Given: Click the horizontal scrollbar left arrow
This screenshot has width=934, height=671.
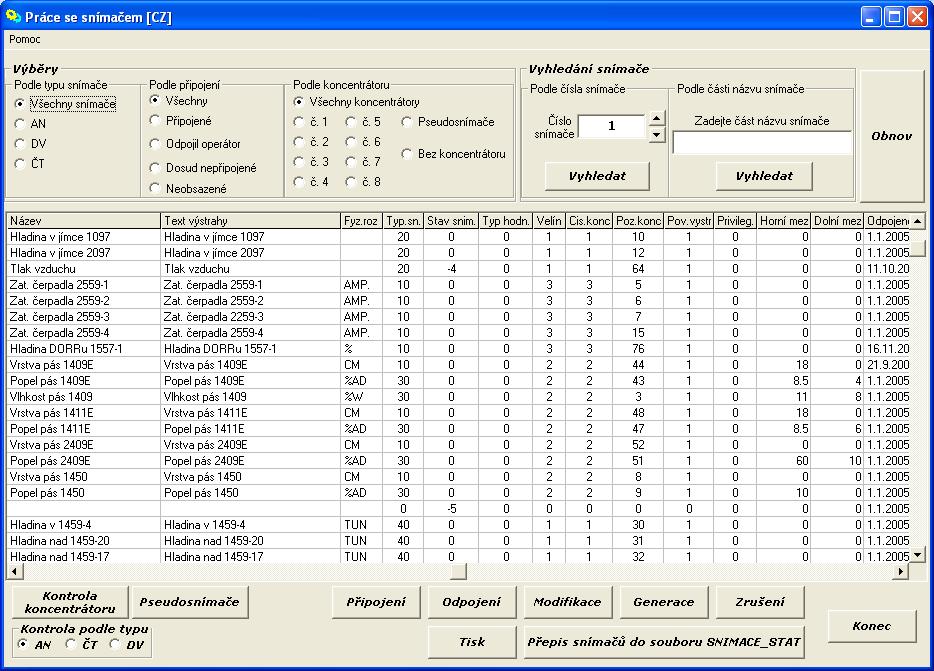Looking at the screenshot, I should tap(15, 571).
